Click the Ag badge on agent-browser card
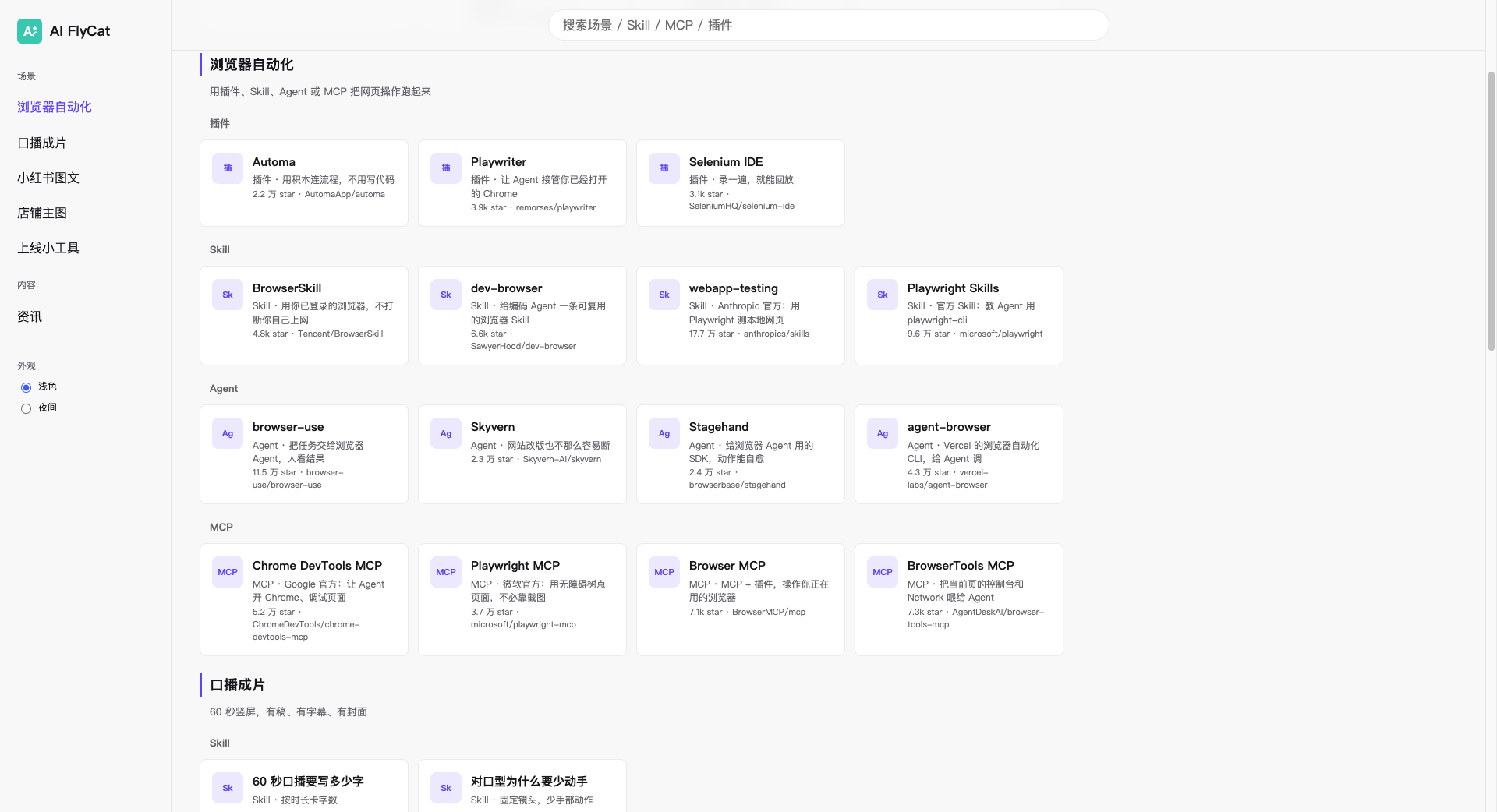The height and width of the screenshot is (812, 1497). click(x=883, y=433)
